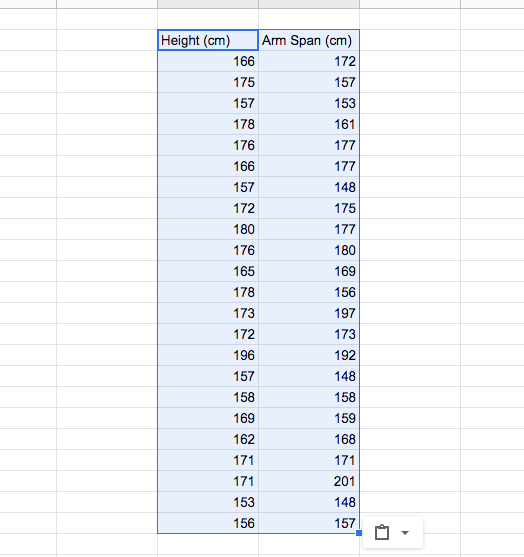Click the arm span cell showing 192
524x557 pixels.
[309, 355]
